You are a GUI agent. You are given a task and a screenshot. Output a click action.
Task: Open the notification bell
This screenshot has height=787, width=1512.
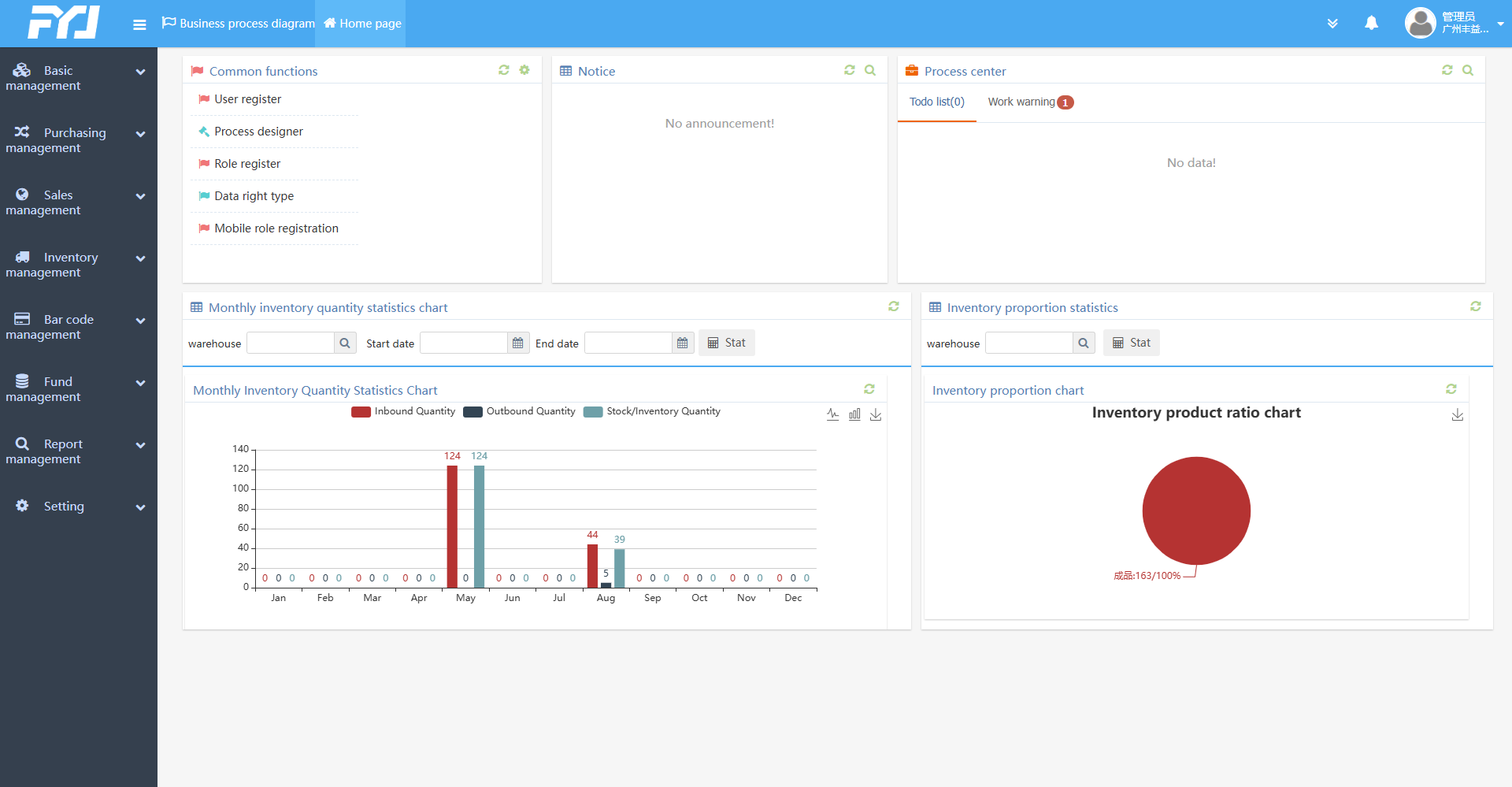pyautogui.click(x=1371, y=23)
